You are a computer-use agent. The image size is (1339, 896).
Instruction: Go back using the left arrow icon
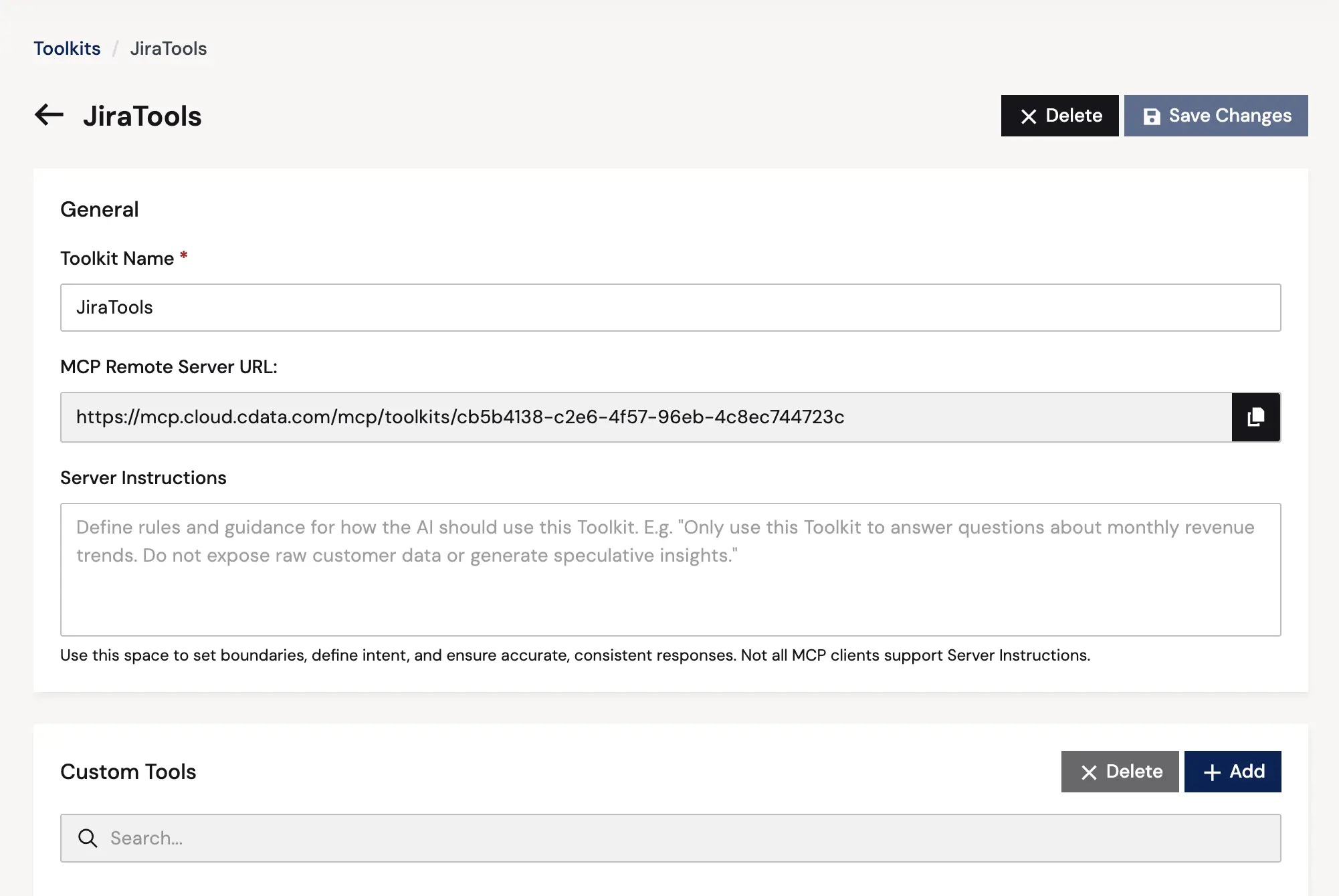click(x=49, y=115)
